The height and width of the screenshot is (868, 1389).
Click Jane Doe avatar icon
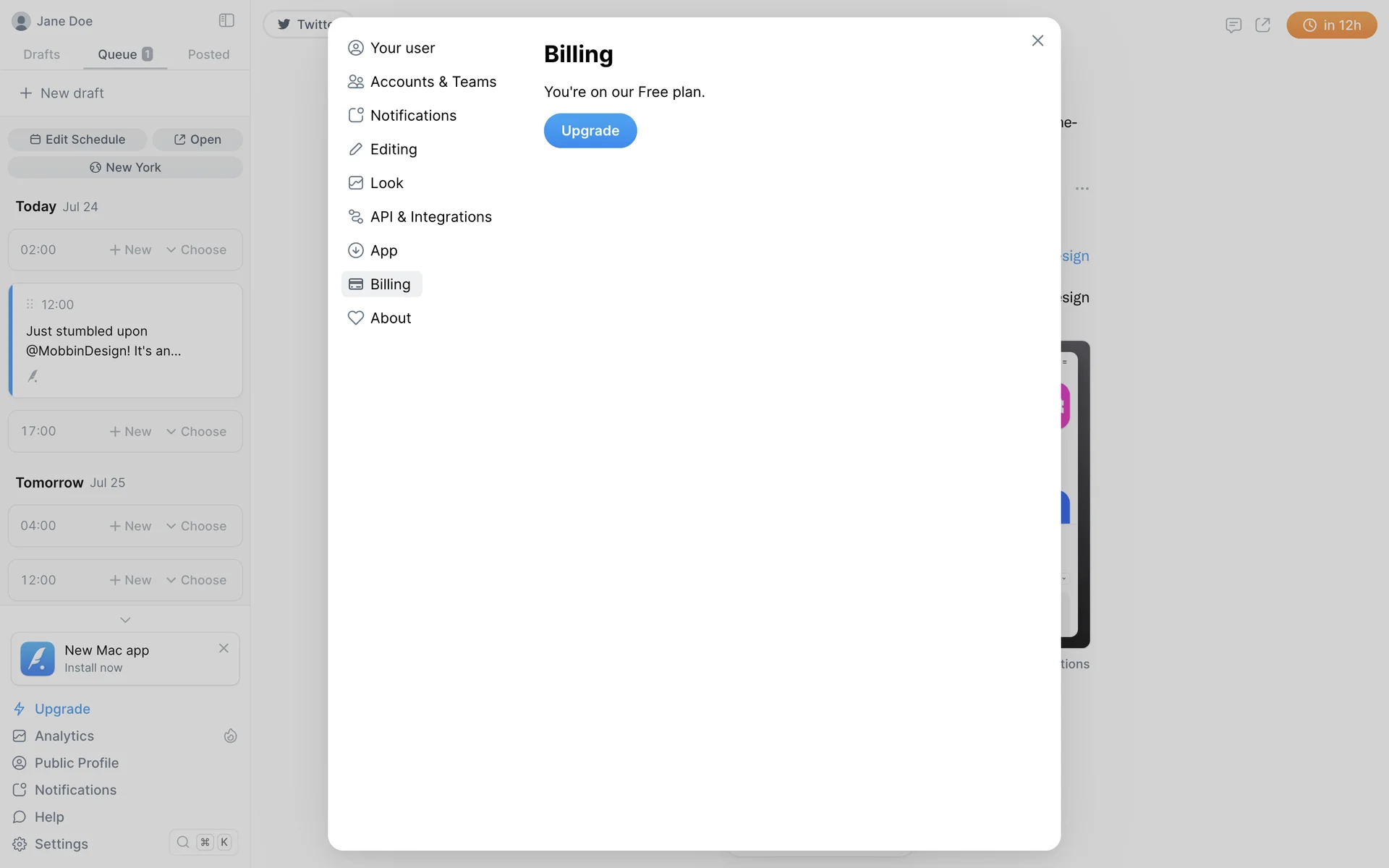(x=21, y=21)
